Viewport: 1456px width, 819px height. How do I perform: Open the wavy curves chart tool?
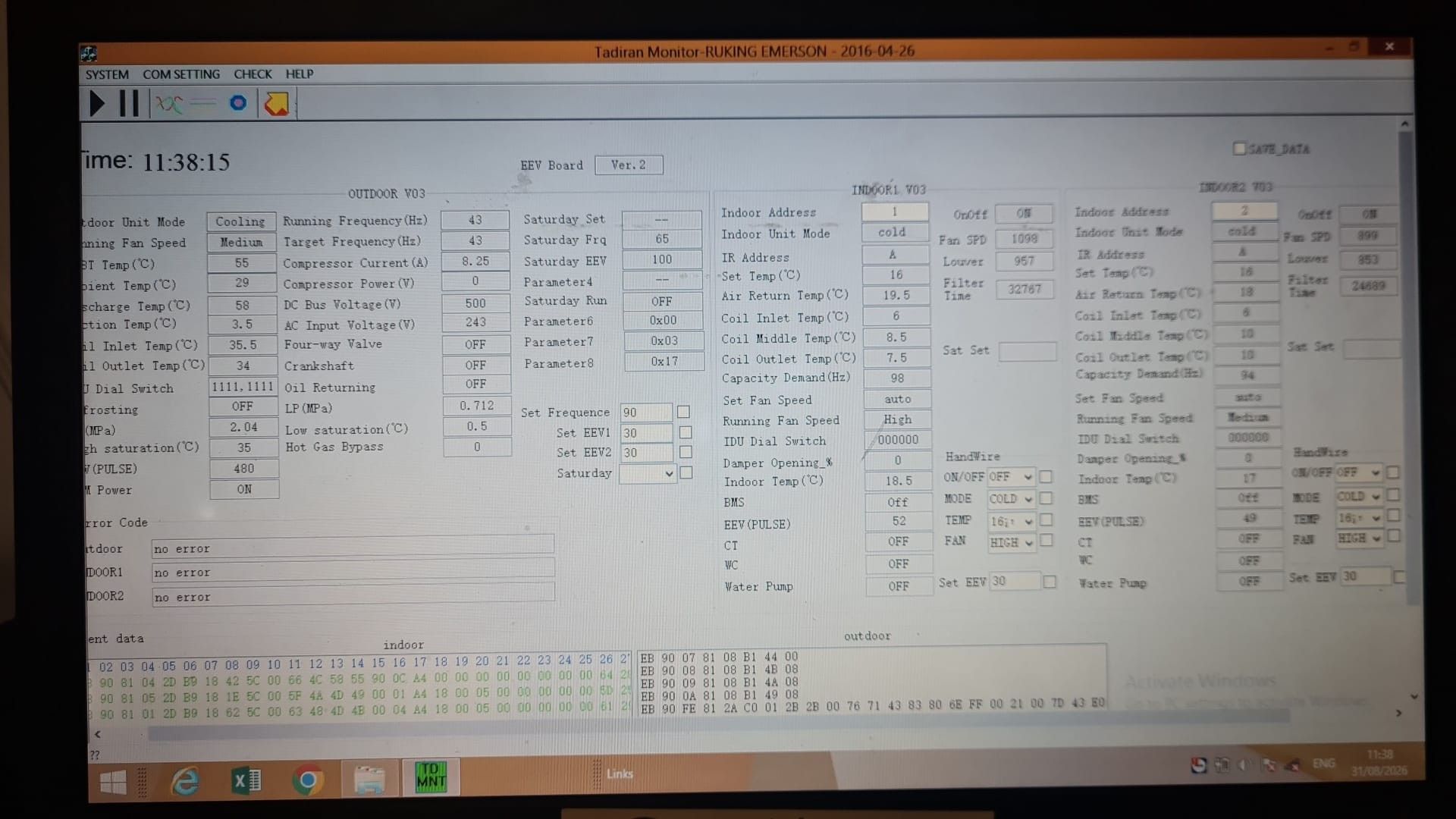click(169, 103)
